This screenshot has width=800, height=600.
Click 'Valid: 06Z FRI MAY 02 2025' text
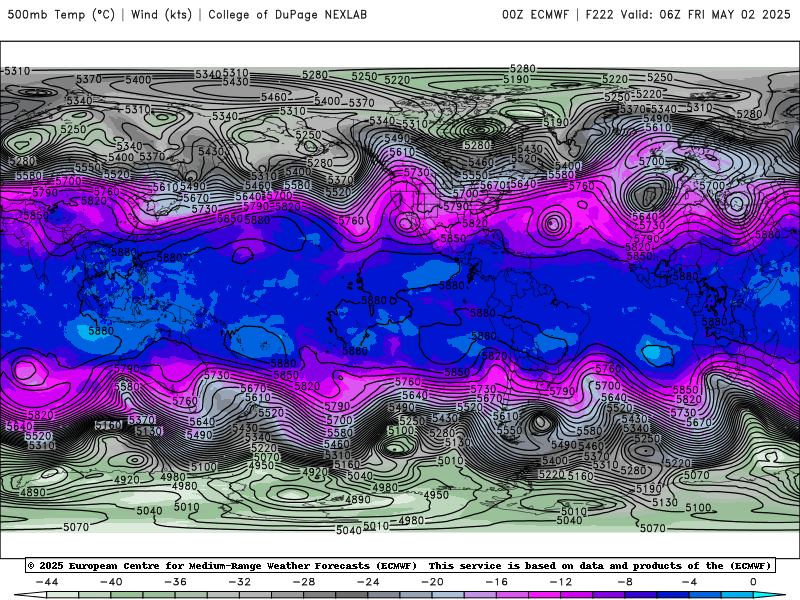click(705, 14)
